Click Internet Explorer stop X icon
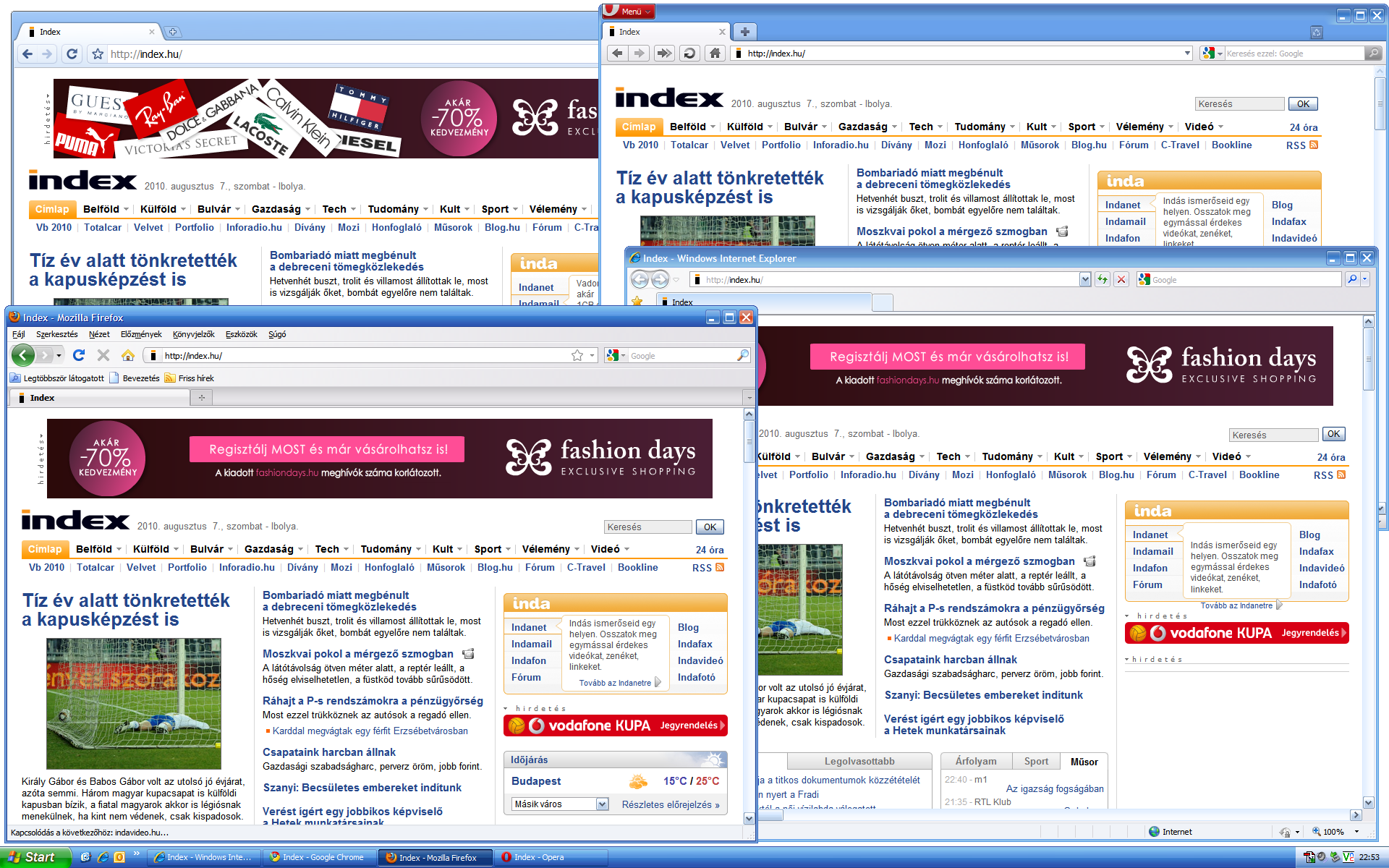 pos(1121,279)
